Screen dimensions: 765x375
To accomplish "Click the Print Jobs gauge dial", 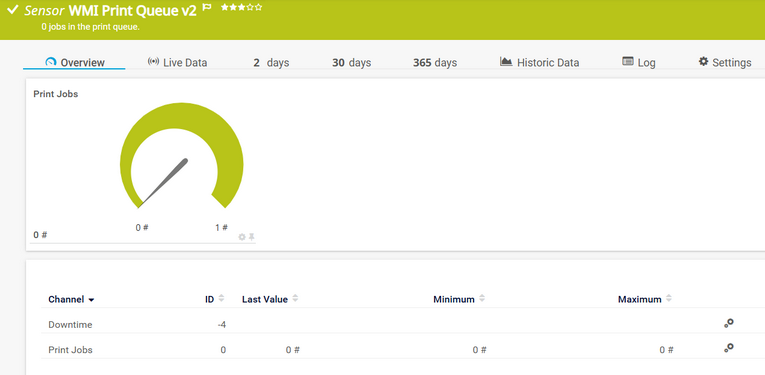I will click(181, 156).
